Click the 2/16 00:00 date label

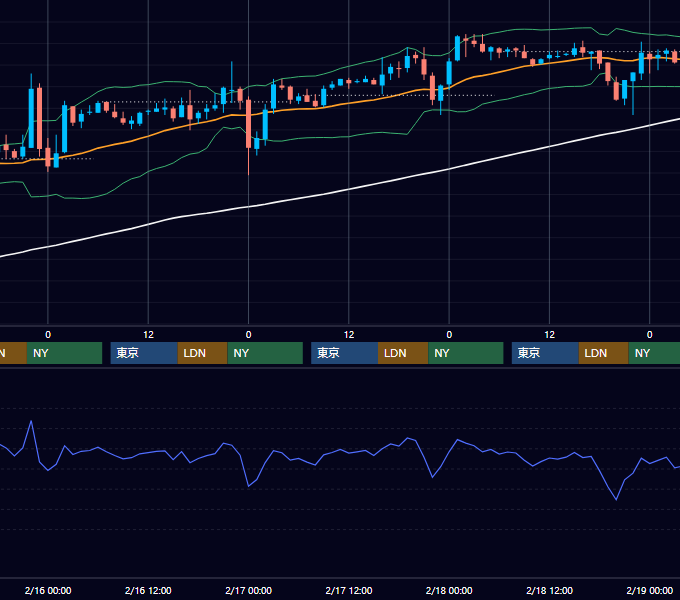(48, 590)
